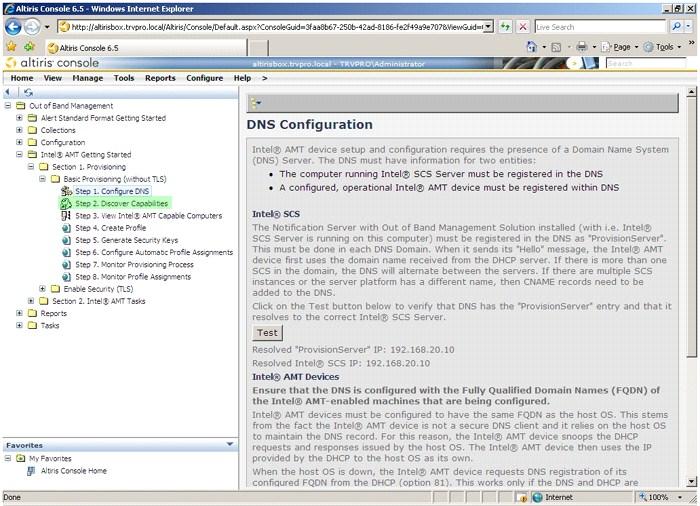Click the Live Search magnifier icon
Viewport: 700px width, 506px height.
coord(676,27)
